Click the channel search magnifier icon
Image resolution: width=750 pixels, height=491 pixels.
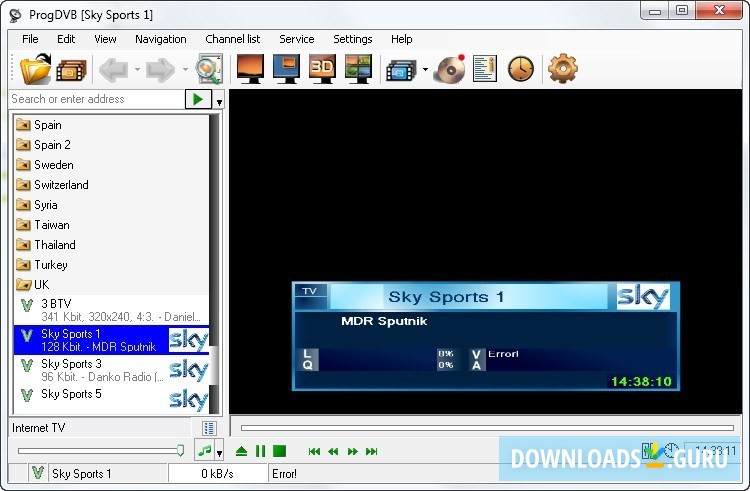(208, 69)
